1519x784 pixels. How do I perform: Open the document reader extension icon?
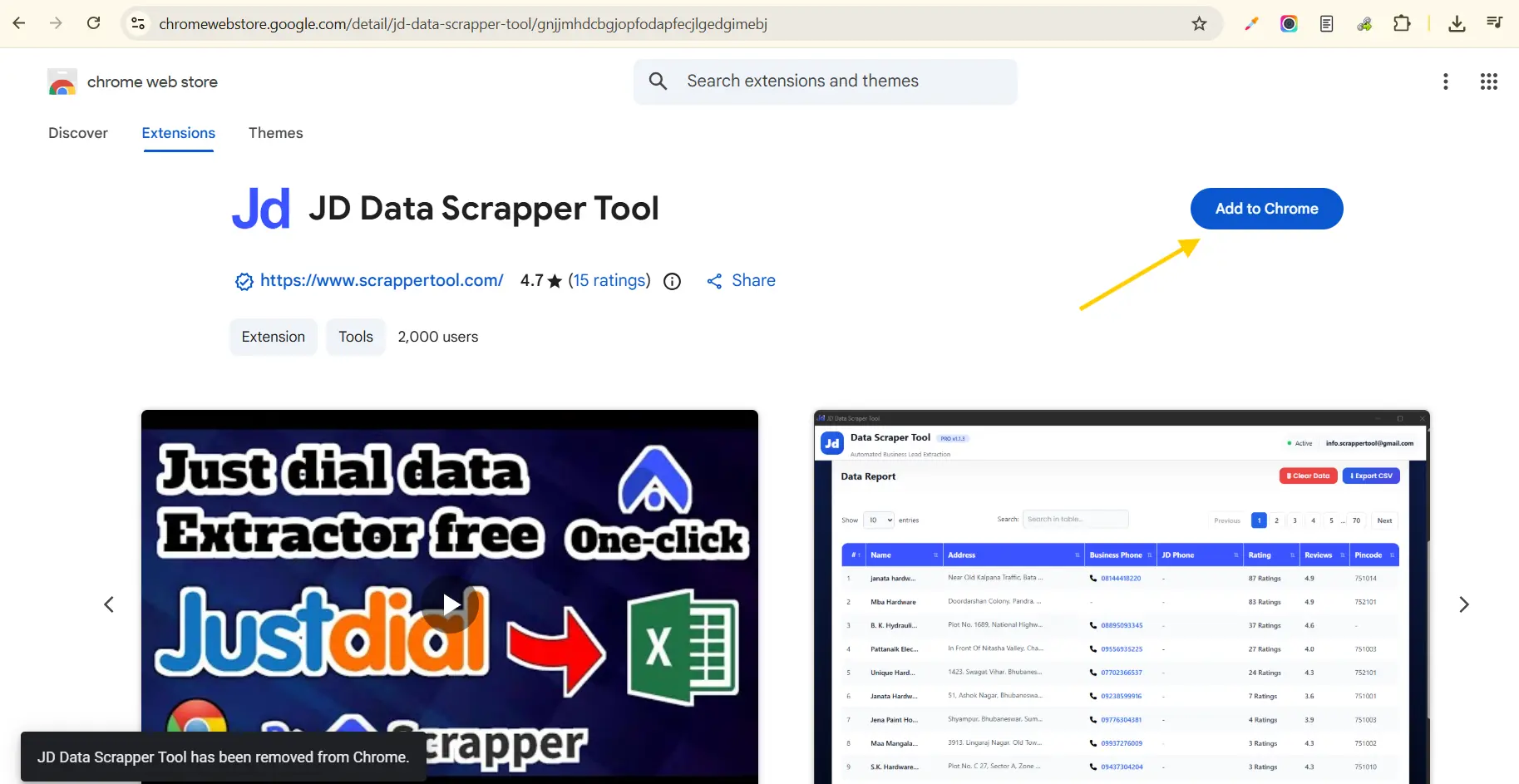tap(1326, 23)
